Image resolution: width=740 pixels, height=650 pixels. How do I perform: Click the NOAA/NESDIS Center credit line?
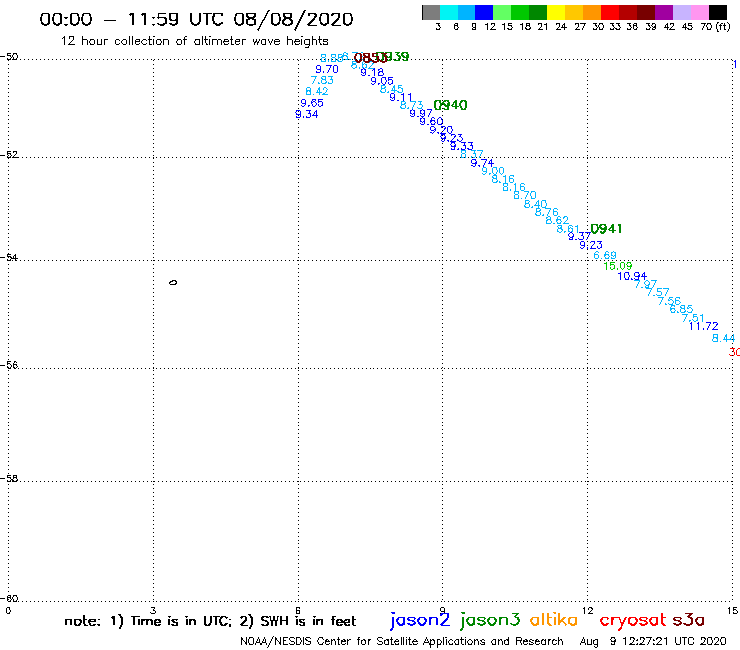[402, 642]
